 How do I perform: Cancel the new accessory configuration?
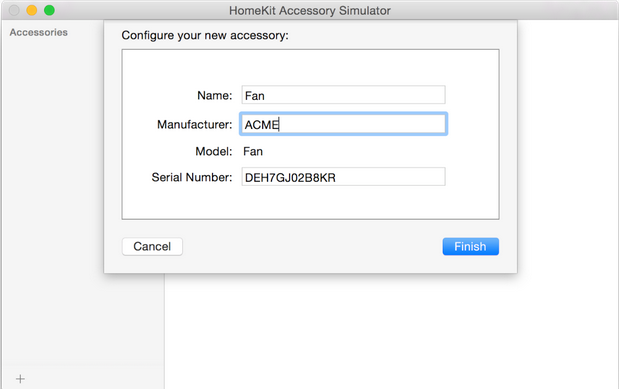click(x=152, y=246)
